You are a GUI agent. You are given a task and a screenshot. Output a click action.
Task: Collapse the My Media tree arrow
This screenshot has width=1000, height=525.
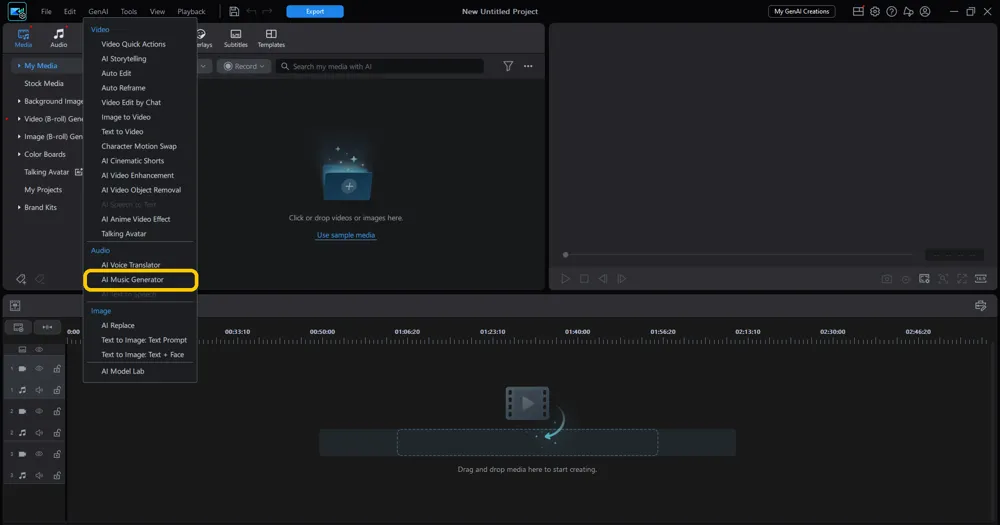(x=19, y=66)
